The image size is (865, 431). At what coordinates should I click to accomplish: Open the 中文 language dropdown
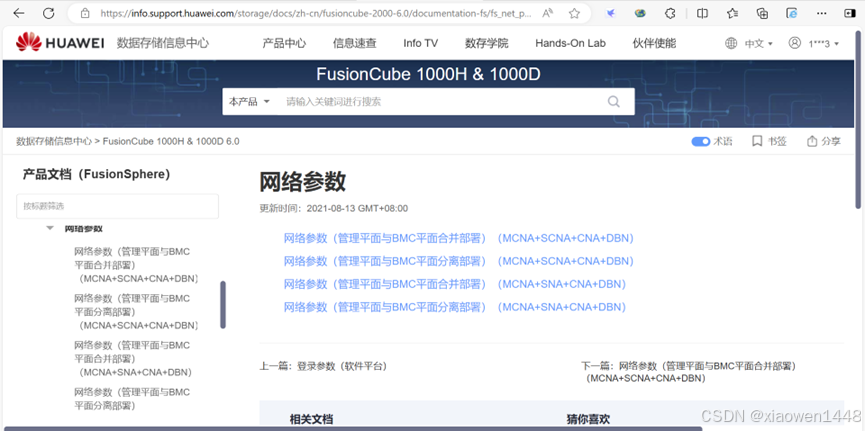[x=759, y=43]
